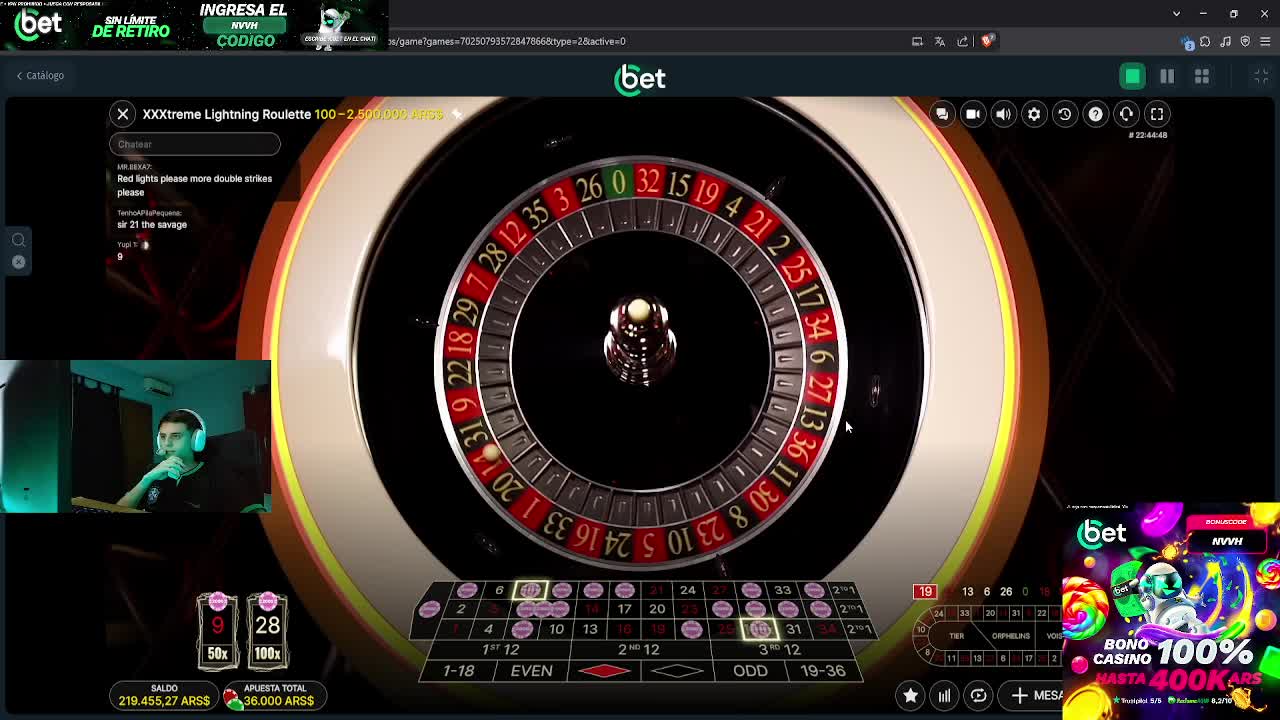Open the extension with blue badge 3
This screenshot has width=1280, height=720.
coord(1187,42)
